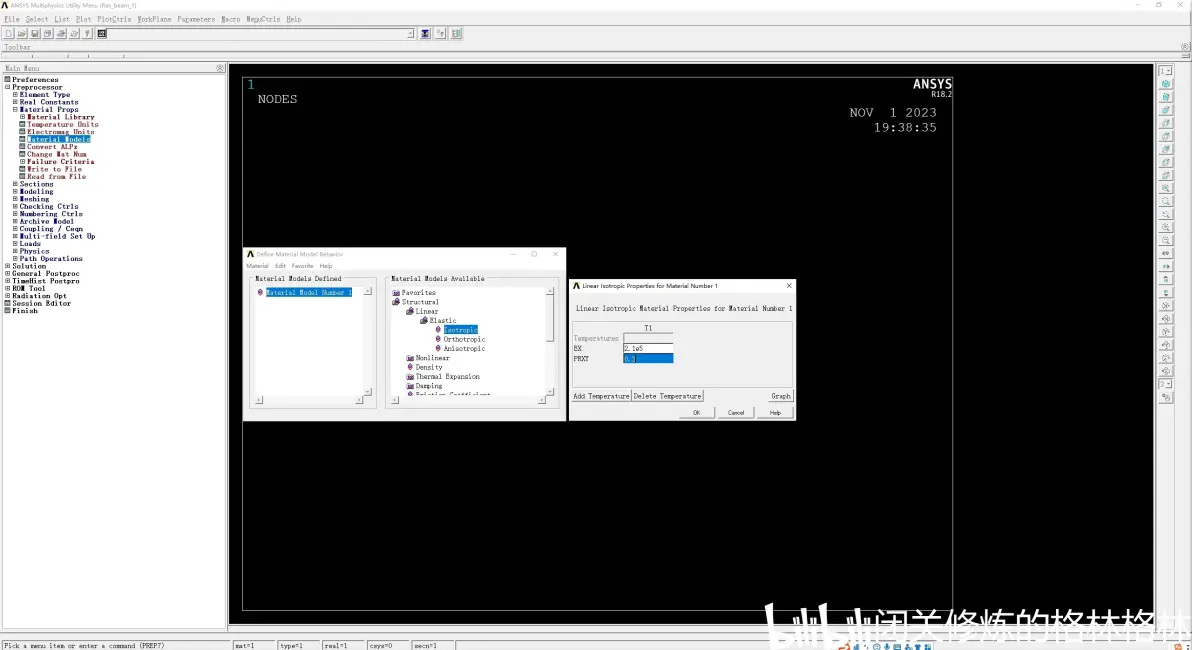The image size is (1192, 650).
Task: Click the EX value input field
Action: click(648, 348)
